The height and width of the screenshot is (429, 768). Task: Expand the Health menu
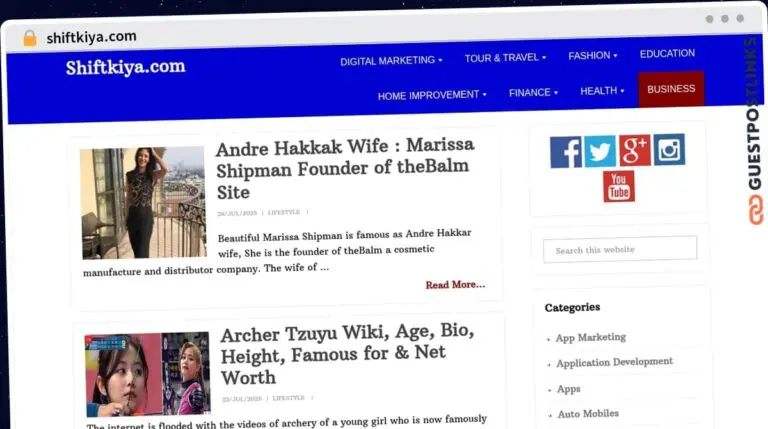(602, 91)
